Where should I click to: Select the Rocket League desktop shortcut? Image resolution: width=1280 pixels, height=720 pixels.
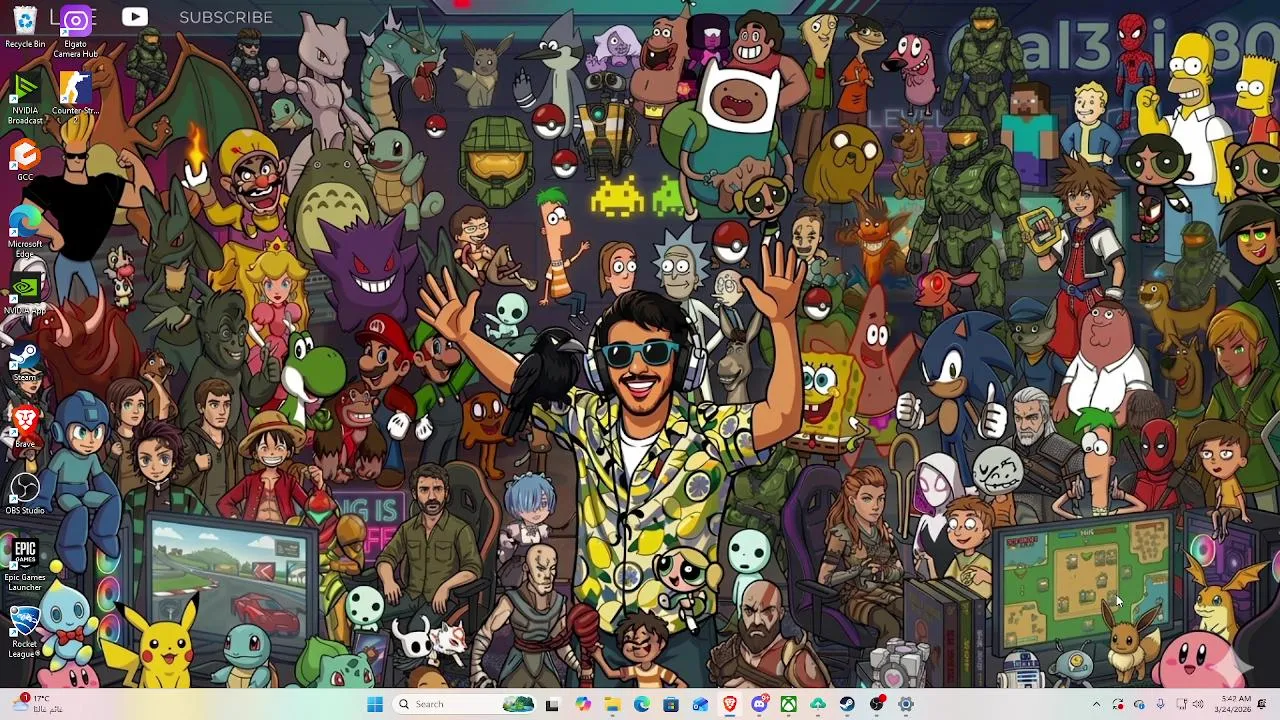click(x=25, y=632)
